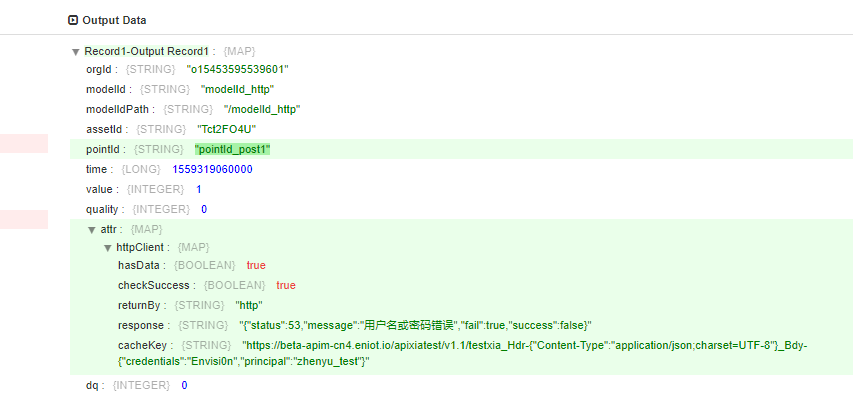Viewport: 853px width, 401px height.
Task: Click the cacheKey URL string
Action: pyautogui.click(x=530, y=345)
